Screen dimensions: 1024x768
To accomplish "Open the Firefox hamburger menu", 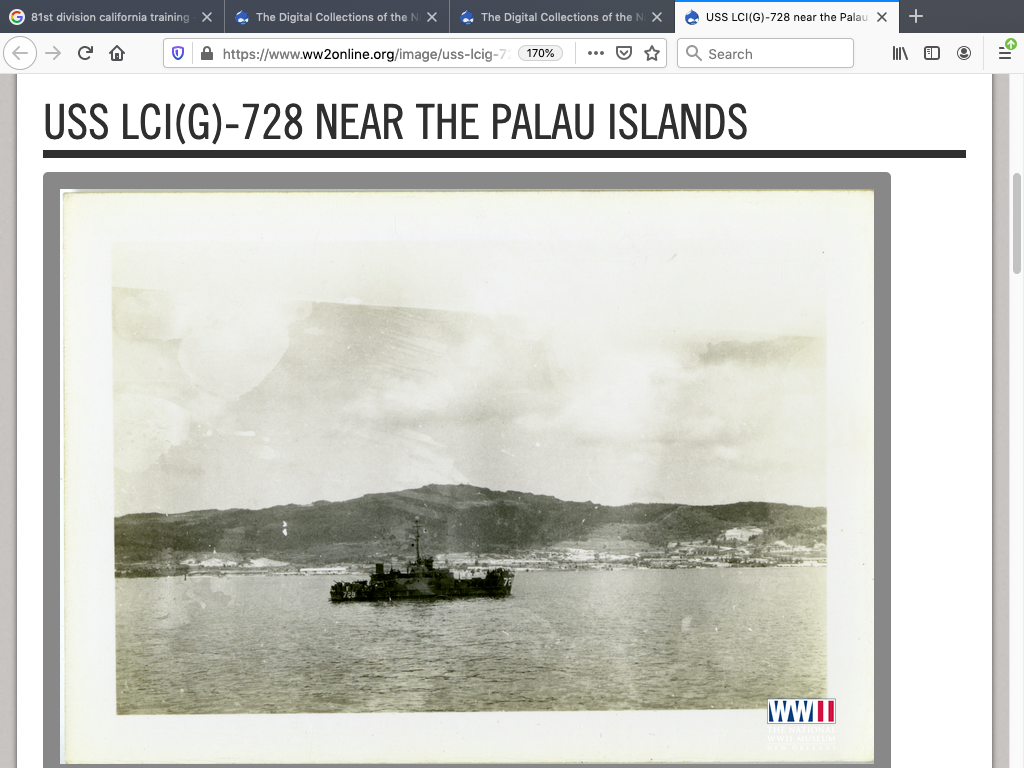I will click(x=1005, y=54).
